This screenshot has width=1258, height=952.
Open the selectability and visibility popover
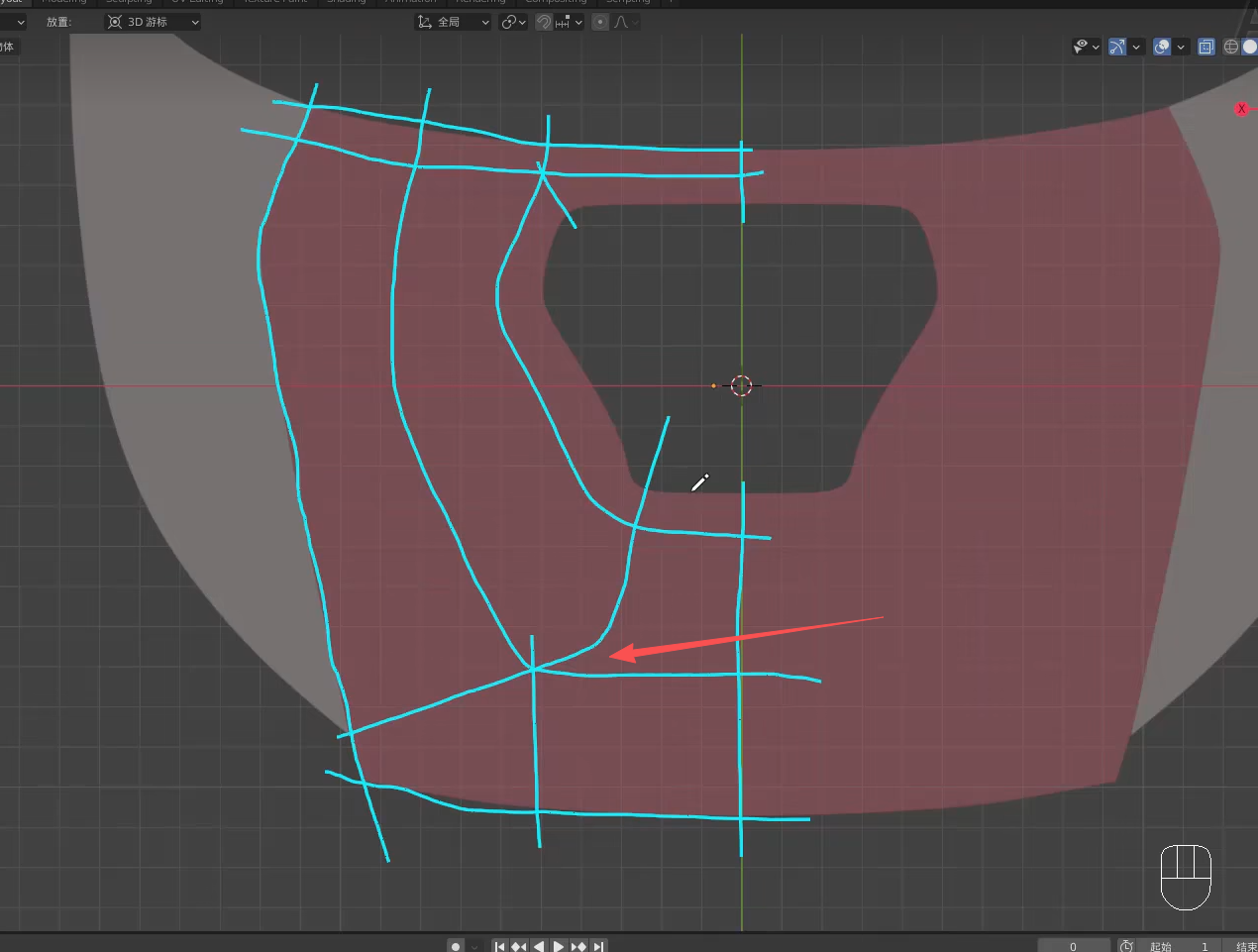pos(1087,47)
